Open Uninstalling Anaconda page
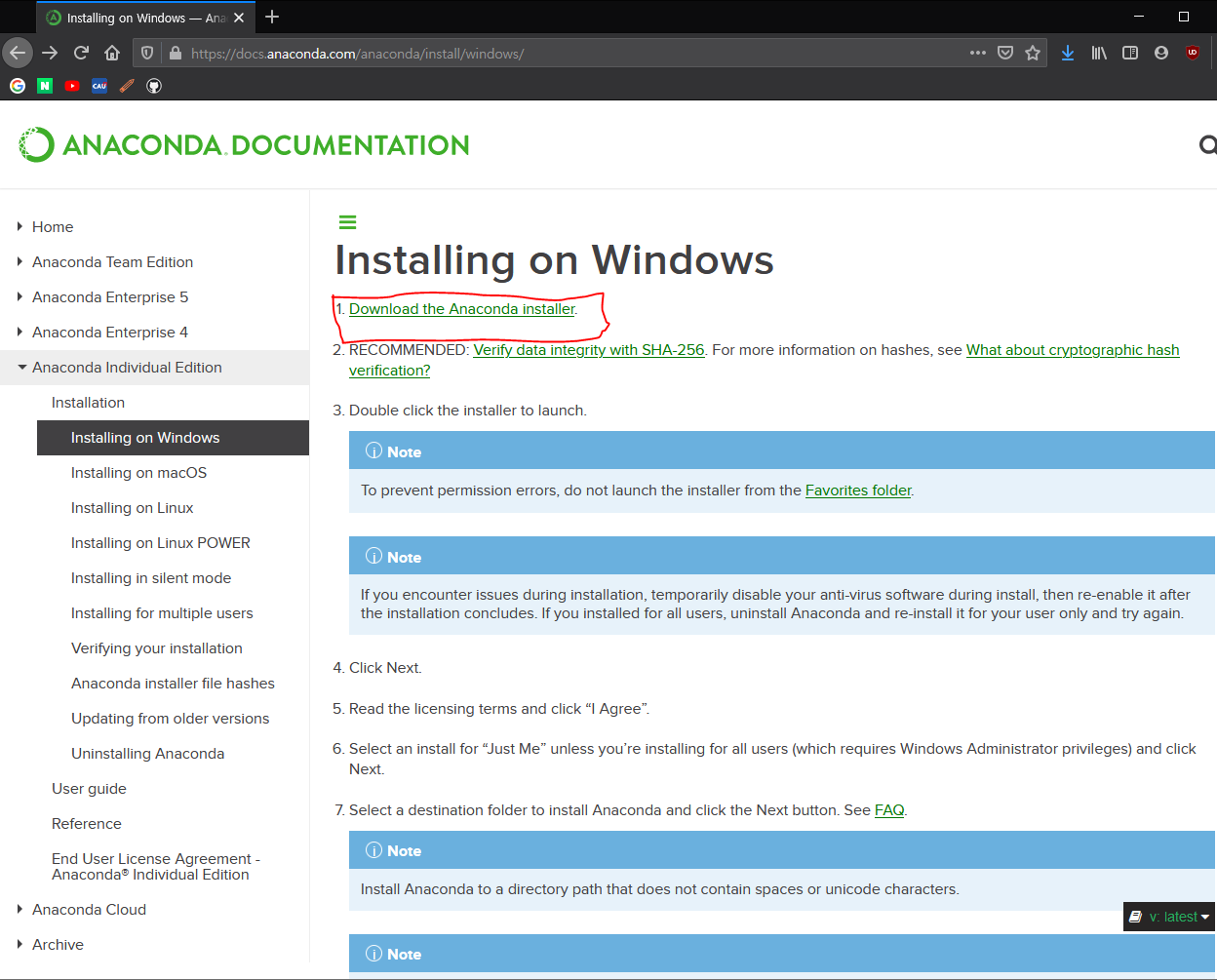 147,753
